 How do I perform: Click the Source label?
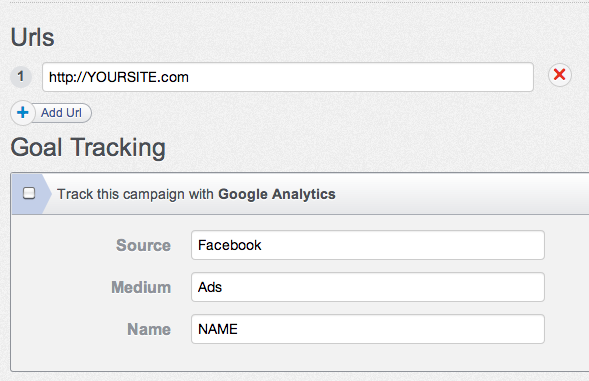[x=143, y=245]
